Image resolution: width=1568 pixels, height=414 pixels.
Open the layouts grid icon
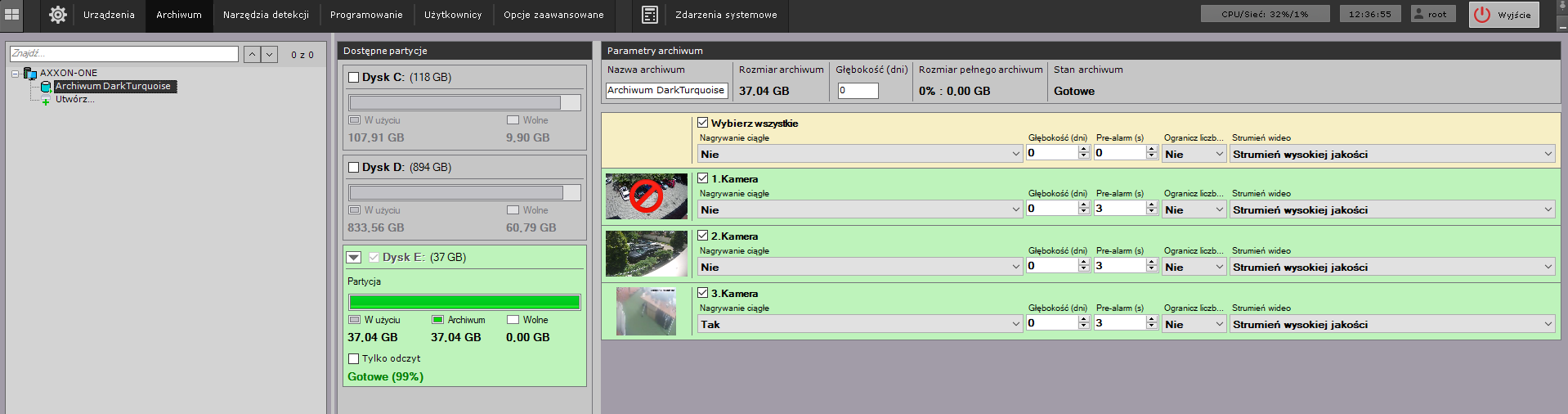(12, 15)
